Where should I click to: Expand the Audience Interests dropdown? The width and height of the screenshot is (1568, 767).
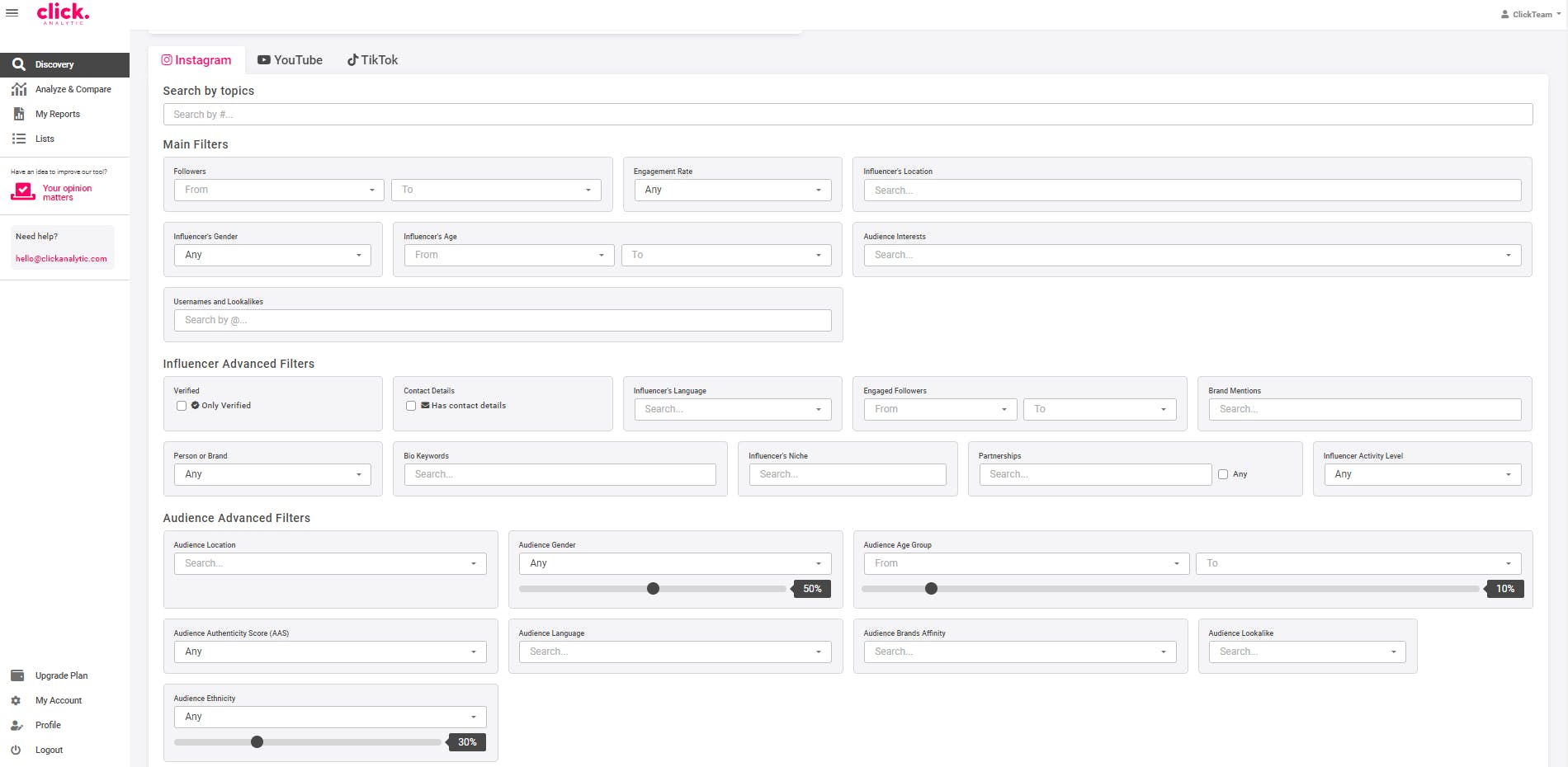click(x=1193, y=255)
